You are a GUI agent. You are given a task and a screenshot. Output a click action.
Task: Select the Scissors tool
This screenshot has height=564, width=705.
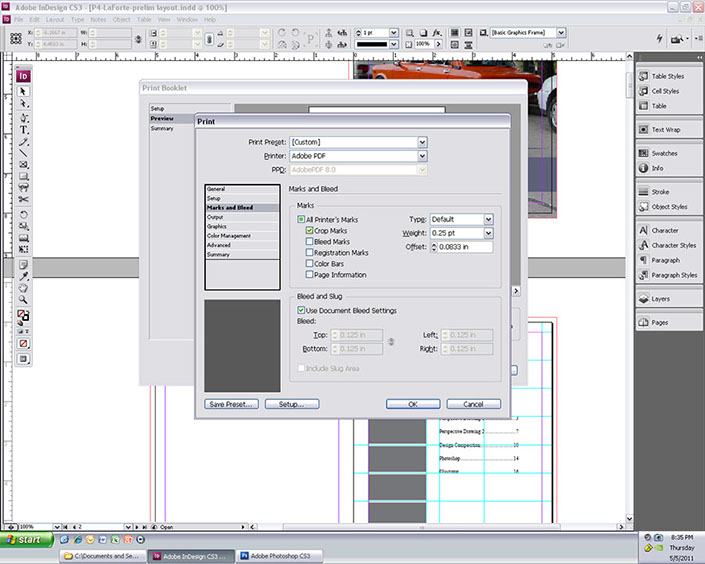click(x=23, y=199)
